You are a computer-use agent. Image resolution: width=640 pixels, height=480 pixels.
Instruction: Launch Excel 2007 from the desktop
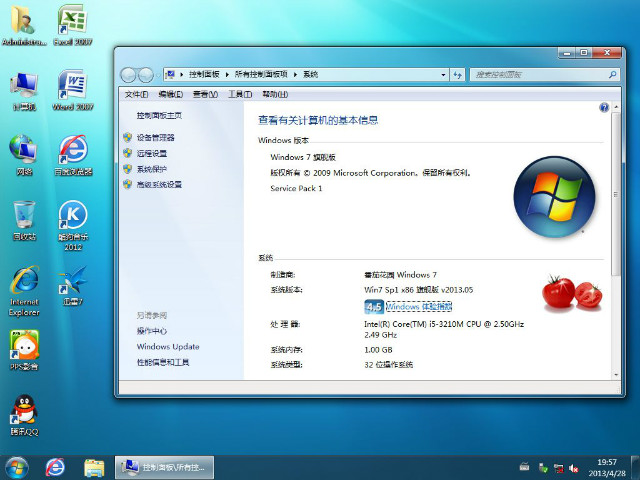click(73, 25)
